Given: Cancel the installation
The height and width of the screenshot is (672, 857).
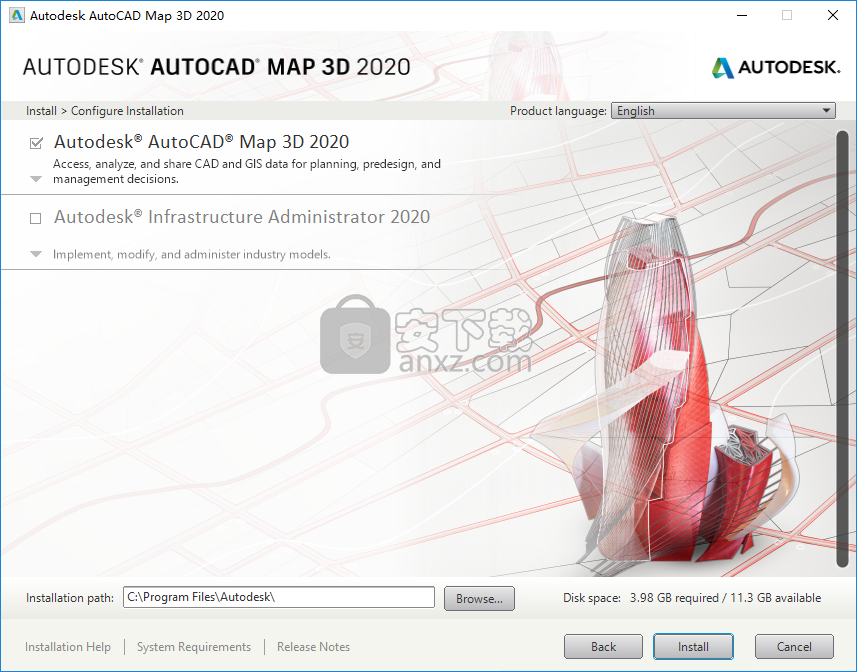Looking at the screenshot, I should (x=794, y=646).
